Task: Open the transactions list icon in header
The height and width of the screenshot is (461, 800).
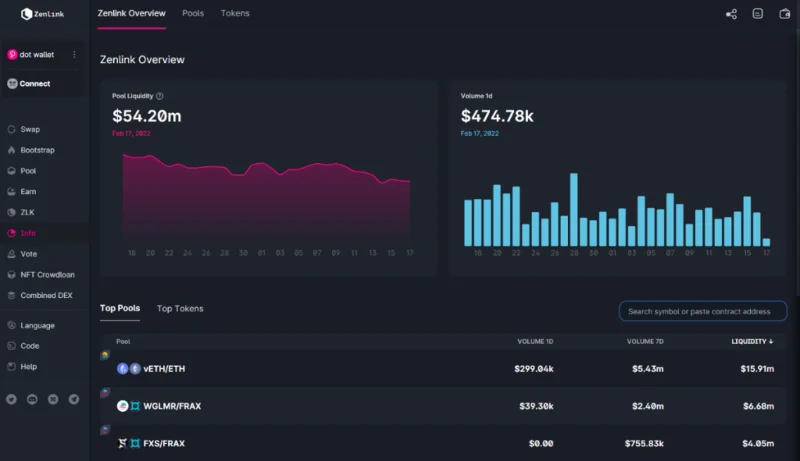Action: pyautogui.click(x=758, y=14)
